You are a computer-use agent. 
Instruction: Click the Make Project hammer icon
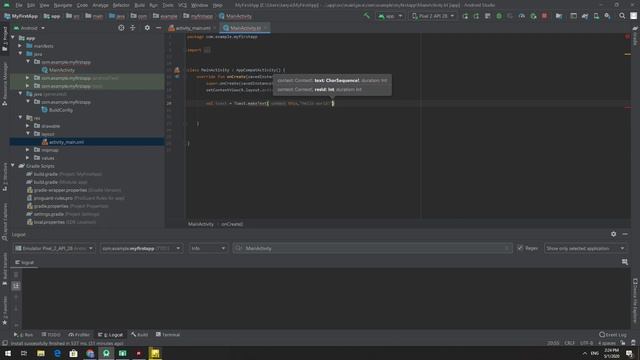tap(367, 16)
